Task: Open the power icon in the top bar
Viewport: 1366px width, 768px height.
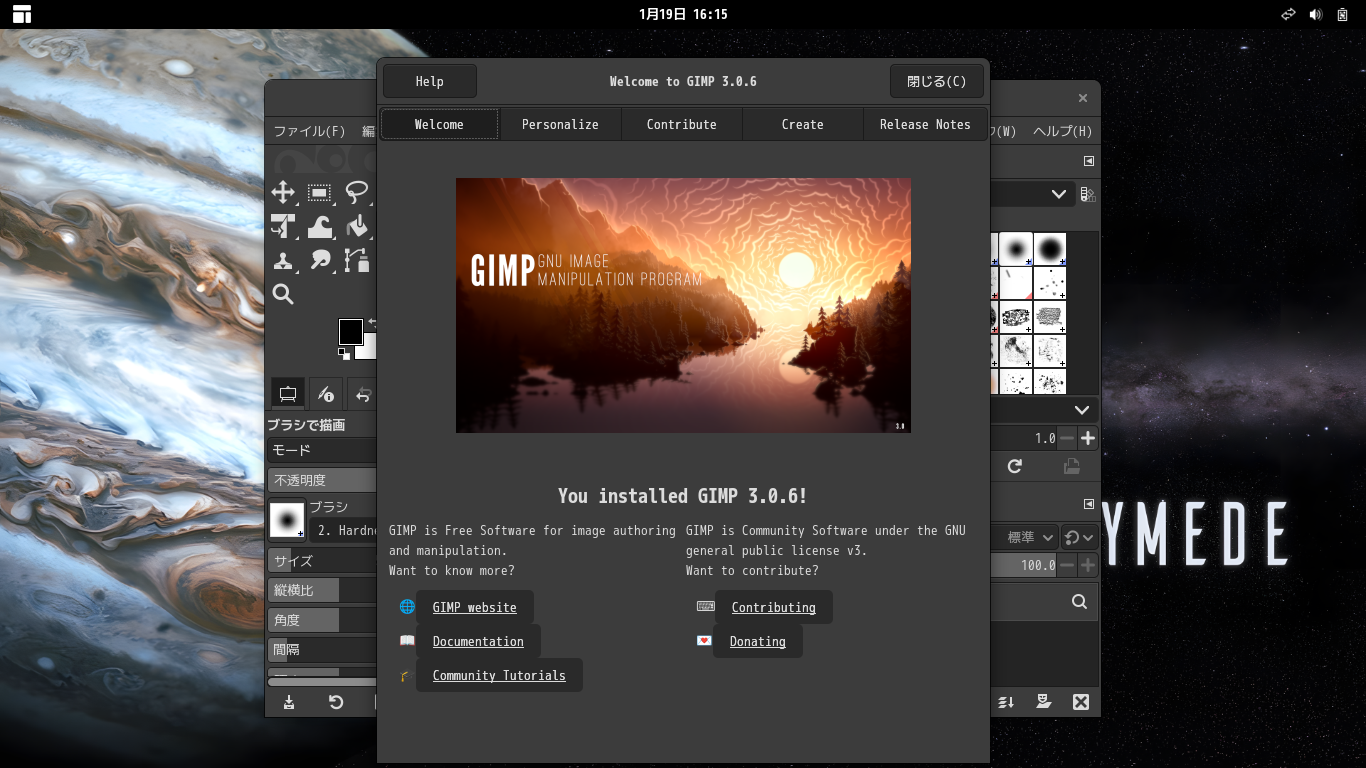Action: [1342, 14]
